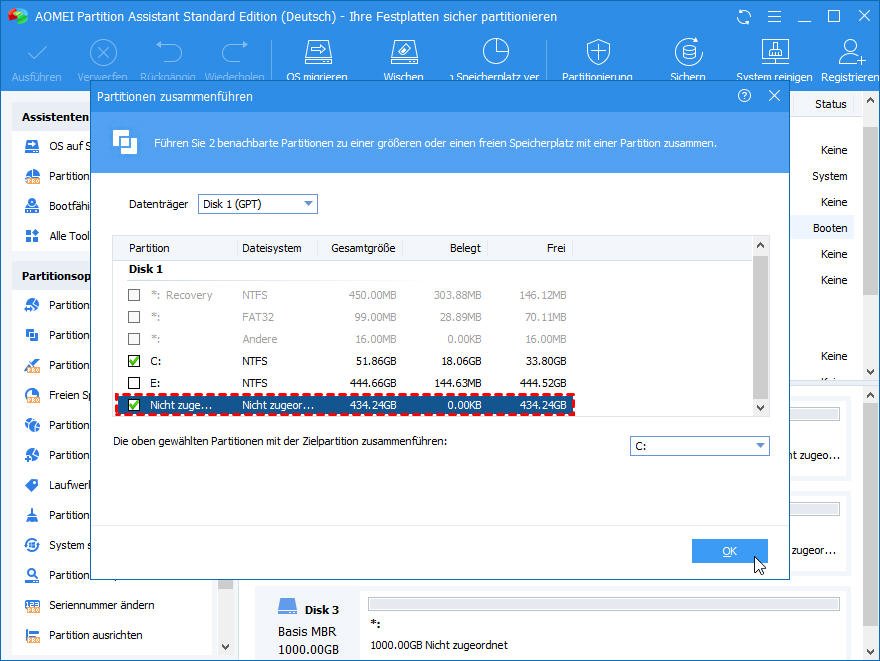Select Seriennummer ändern in sidebar

(x=101, y=605)
